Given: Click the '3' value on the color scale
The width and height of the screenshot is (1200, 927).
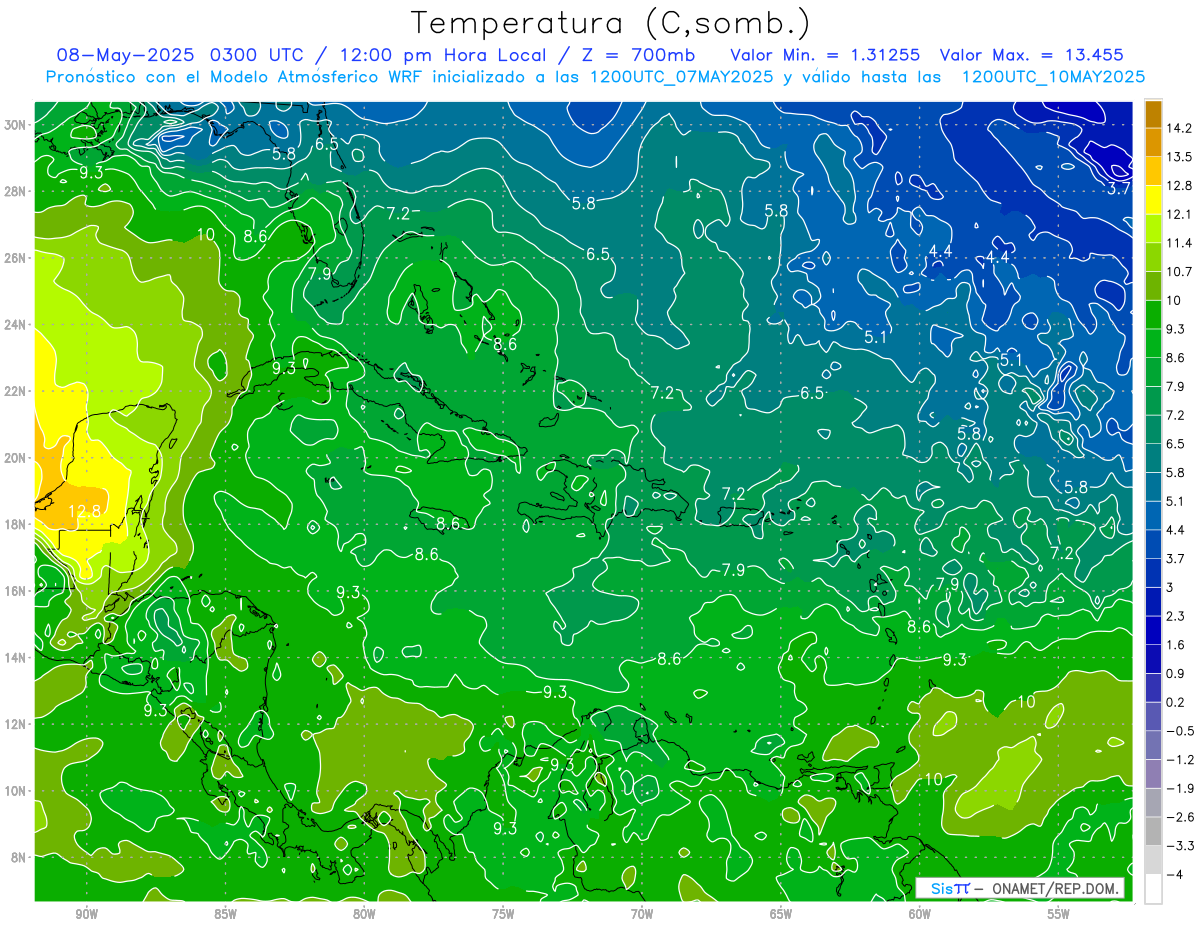Looking at the screenshot, I should click(x=1169, y=587).
